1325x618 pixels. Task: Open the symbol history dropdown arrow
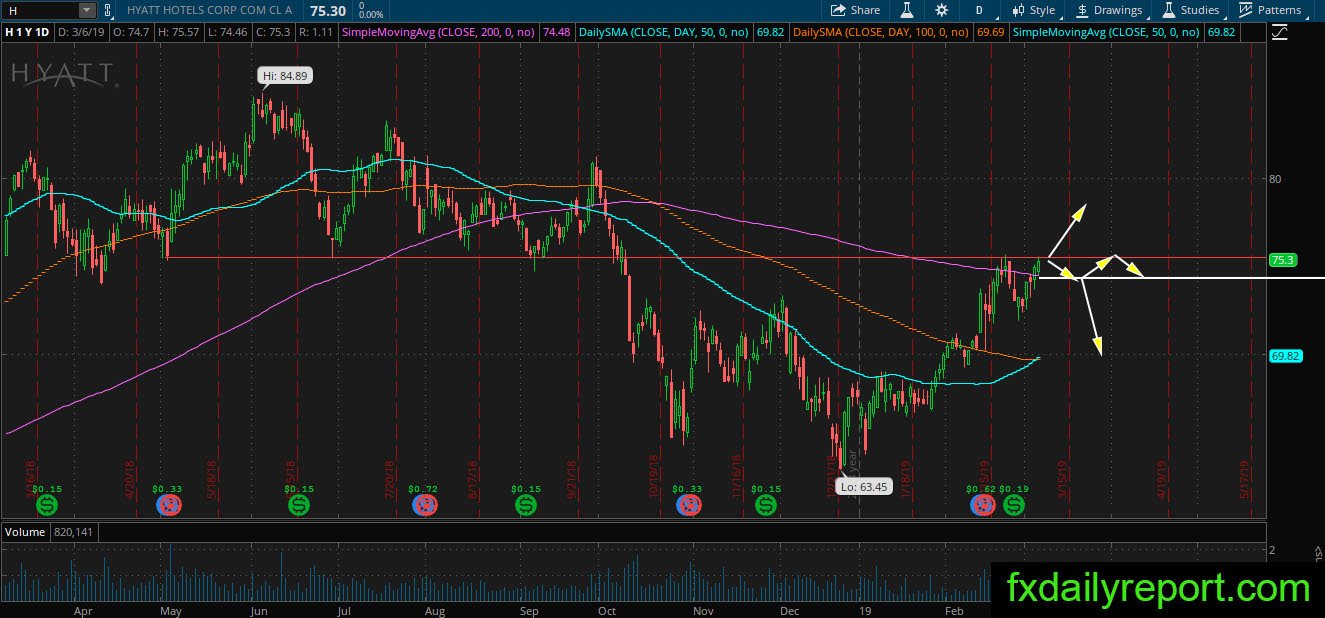tap(87, 10)
